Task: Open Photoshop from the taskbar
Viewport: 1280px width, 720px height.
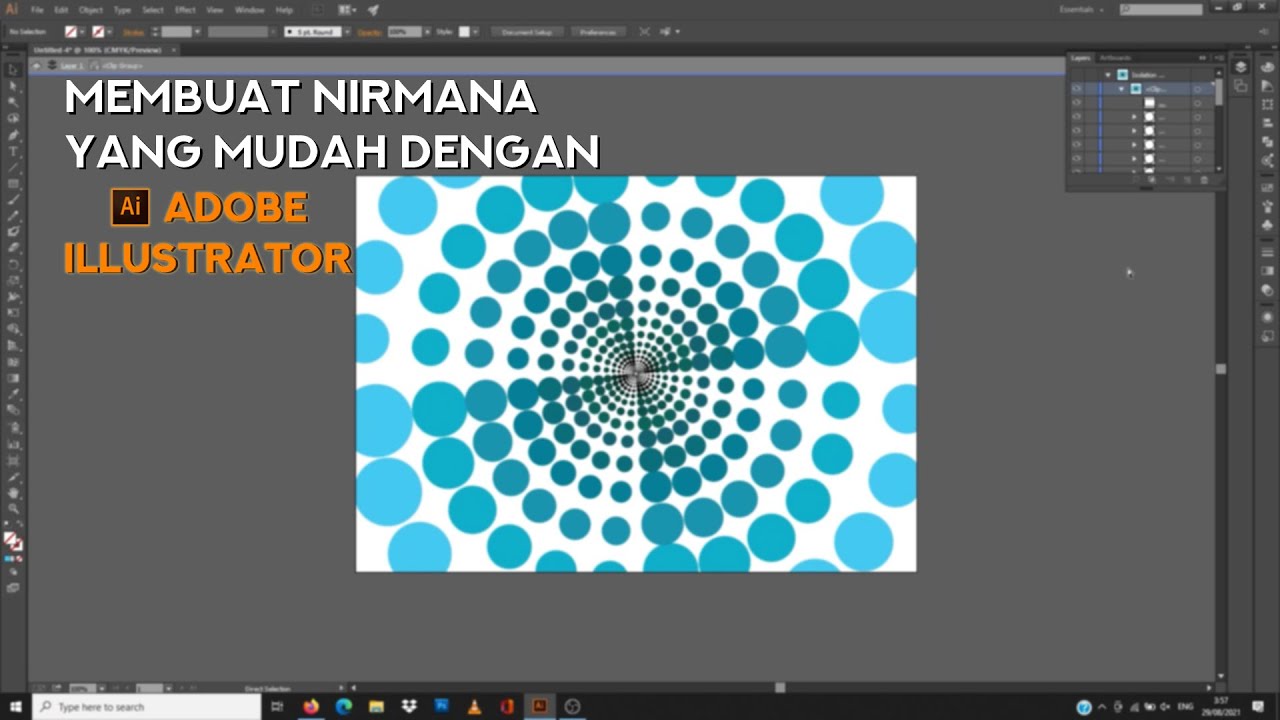Action: (x=441, y=706)
